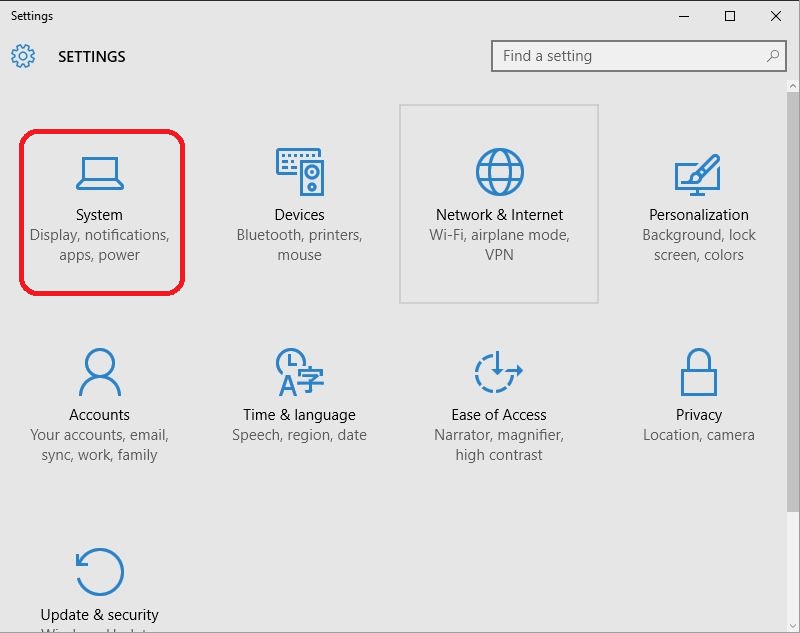Image resolution: width=800 pixels, height=633 pixels.
Task: Maximize the Settings window
Action: (x=730, y=16)
